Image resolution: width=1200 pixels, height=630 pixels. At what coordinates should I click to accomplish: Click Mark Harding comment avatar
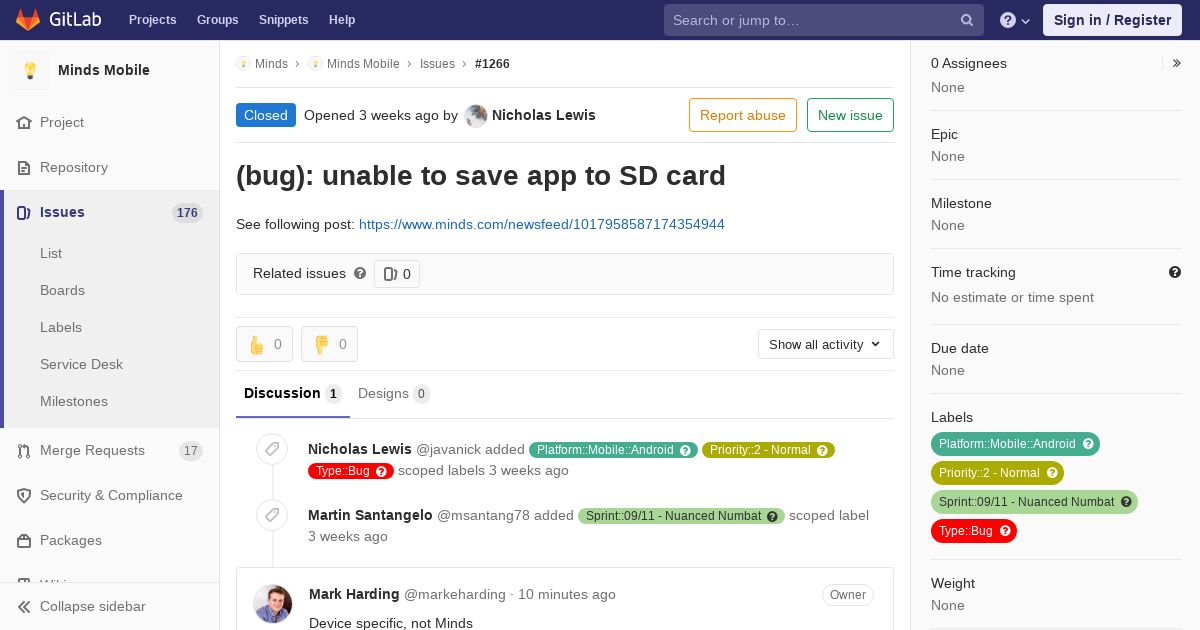point(273,604)
